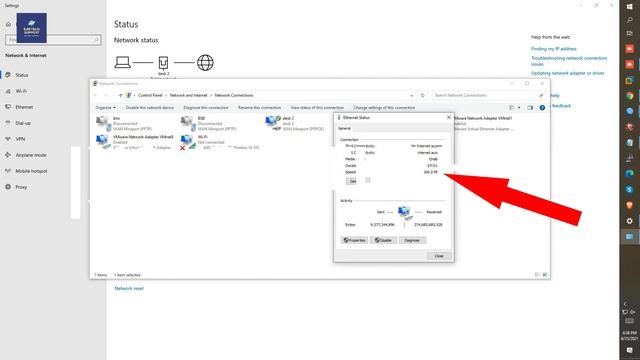The image size is (640, 360).
Task: Select the desk 2 PPPOE connection
Action: [295, 123]
